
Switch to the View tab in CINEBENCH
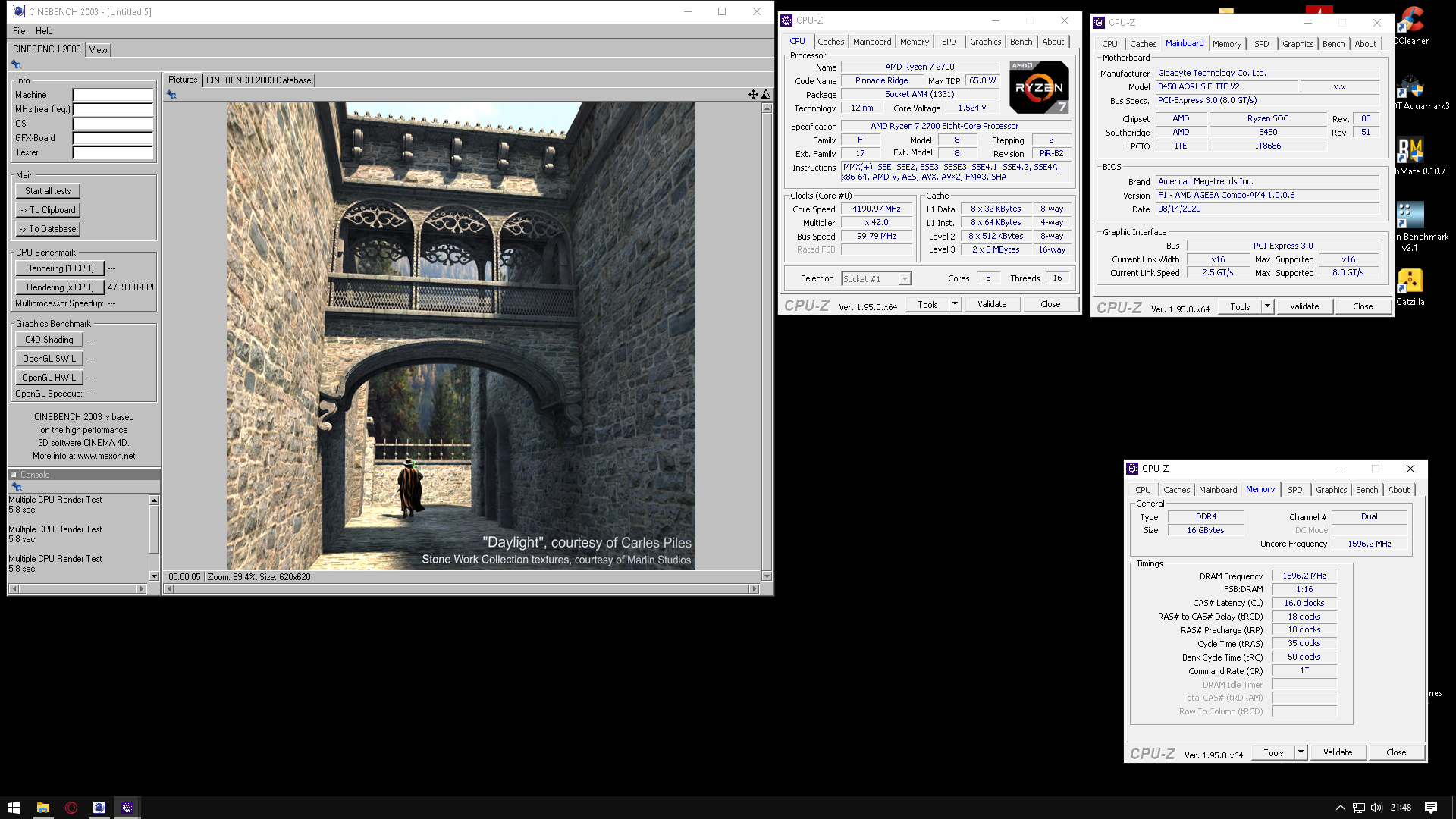tap(99, 50)
